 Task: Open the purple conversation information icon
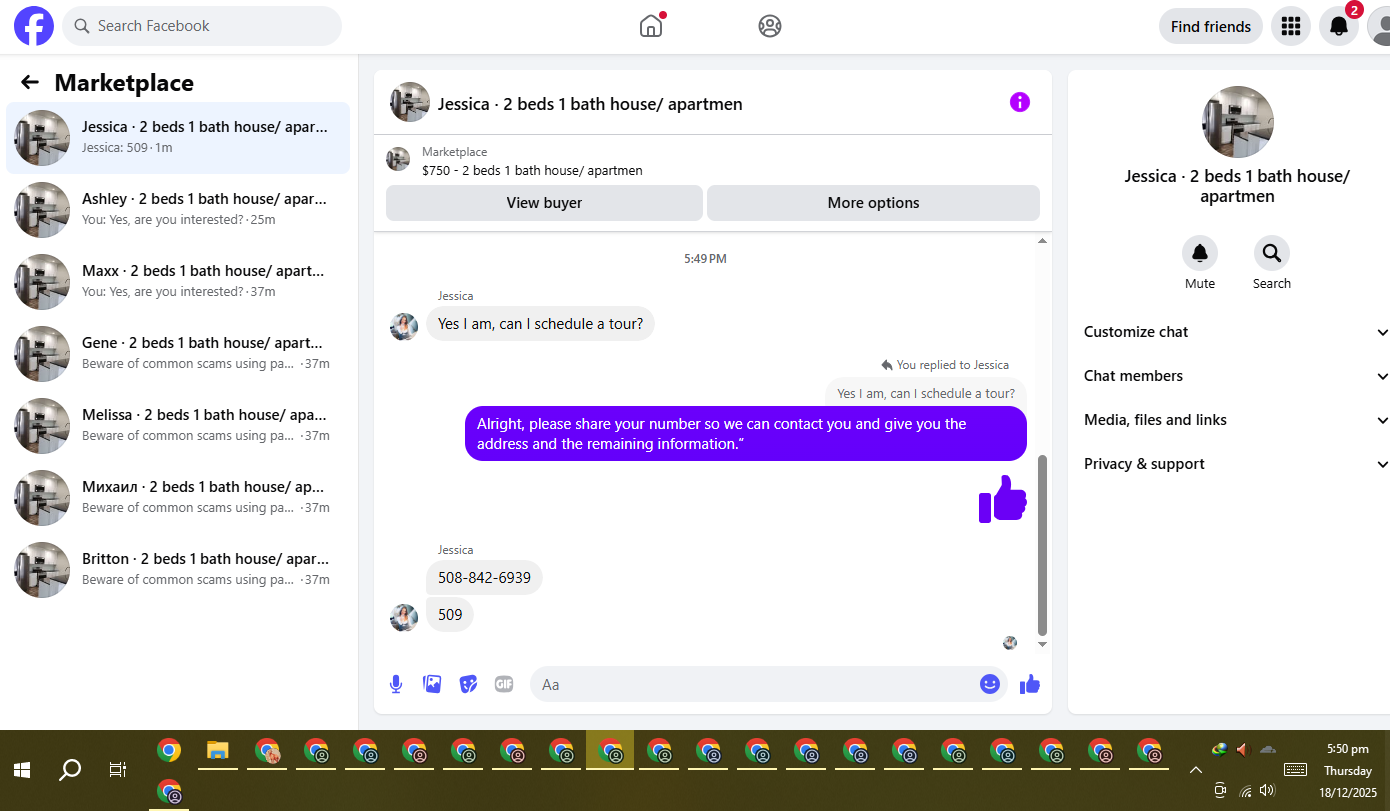tap(1020, 102)
